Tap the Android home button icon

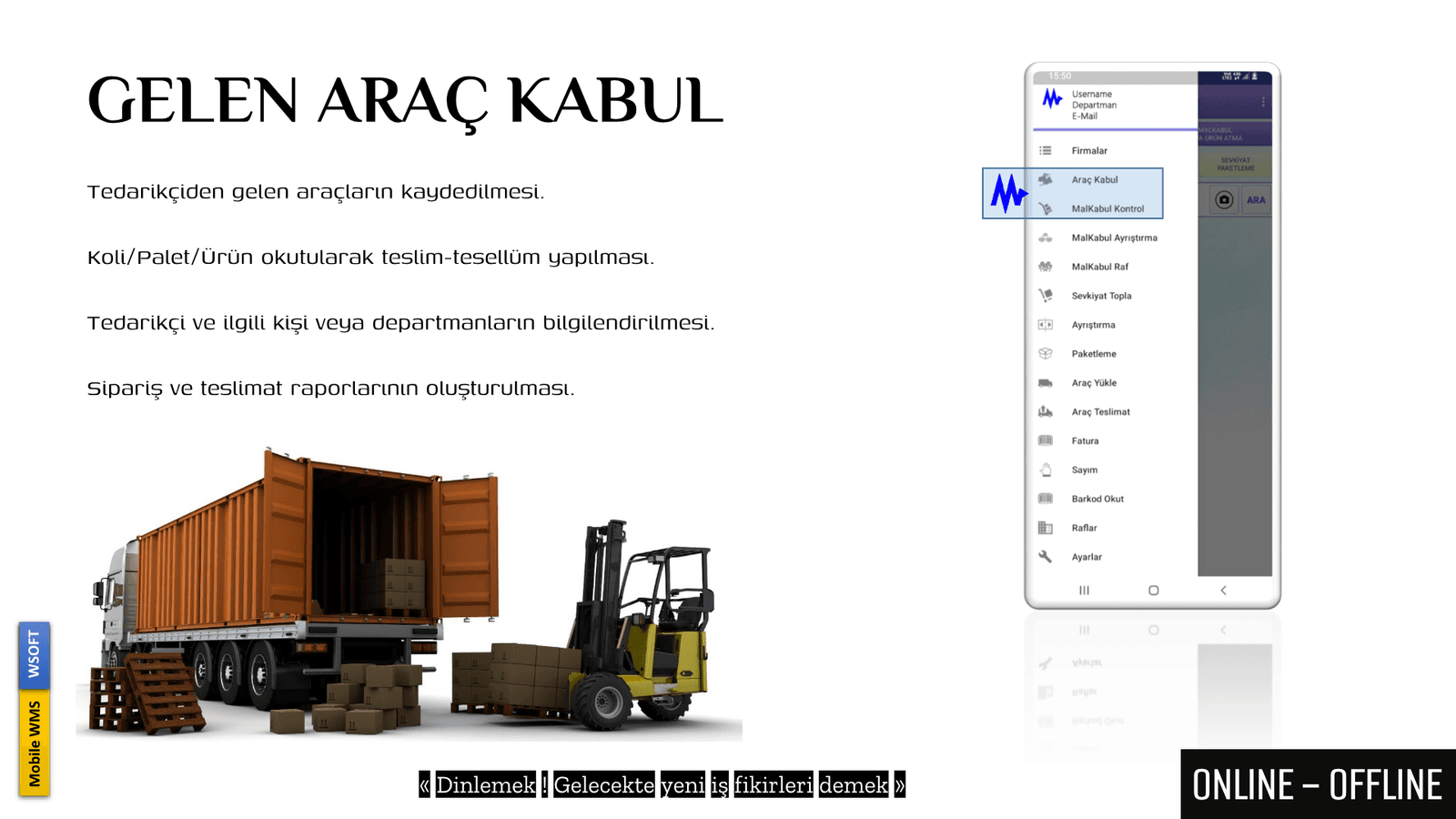[1154, 591]
